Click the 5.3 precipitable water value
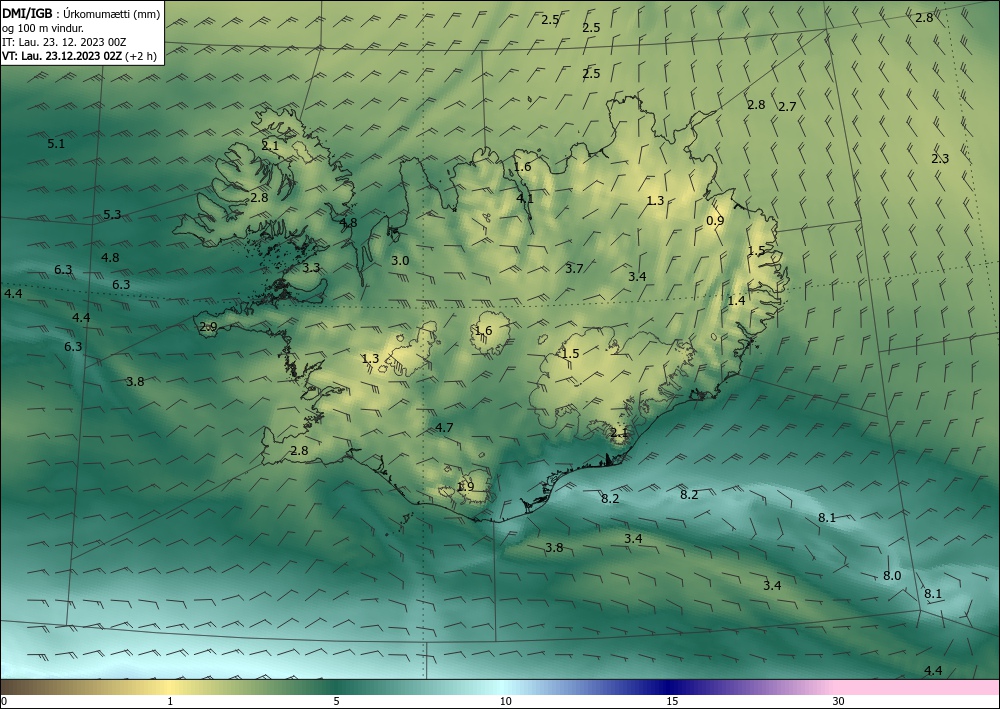The image size is (1000, 709). point(112,214)
